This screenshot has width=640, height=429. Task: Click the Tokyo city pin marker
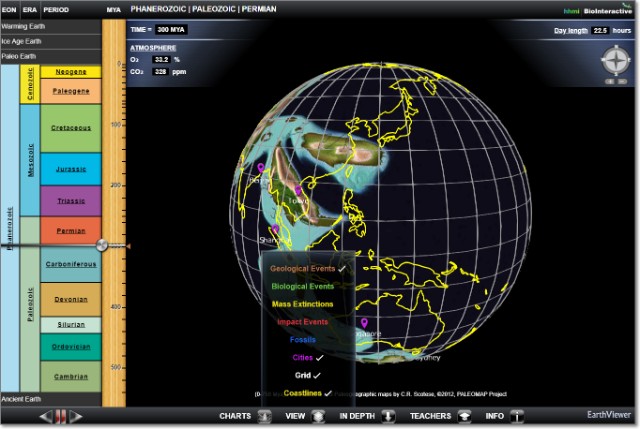pos(297,190)
